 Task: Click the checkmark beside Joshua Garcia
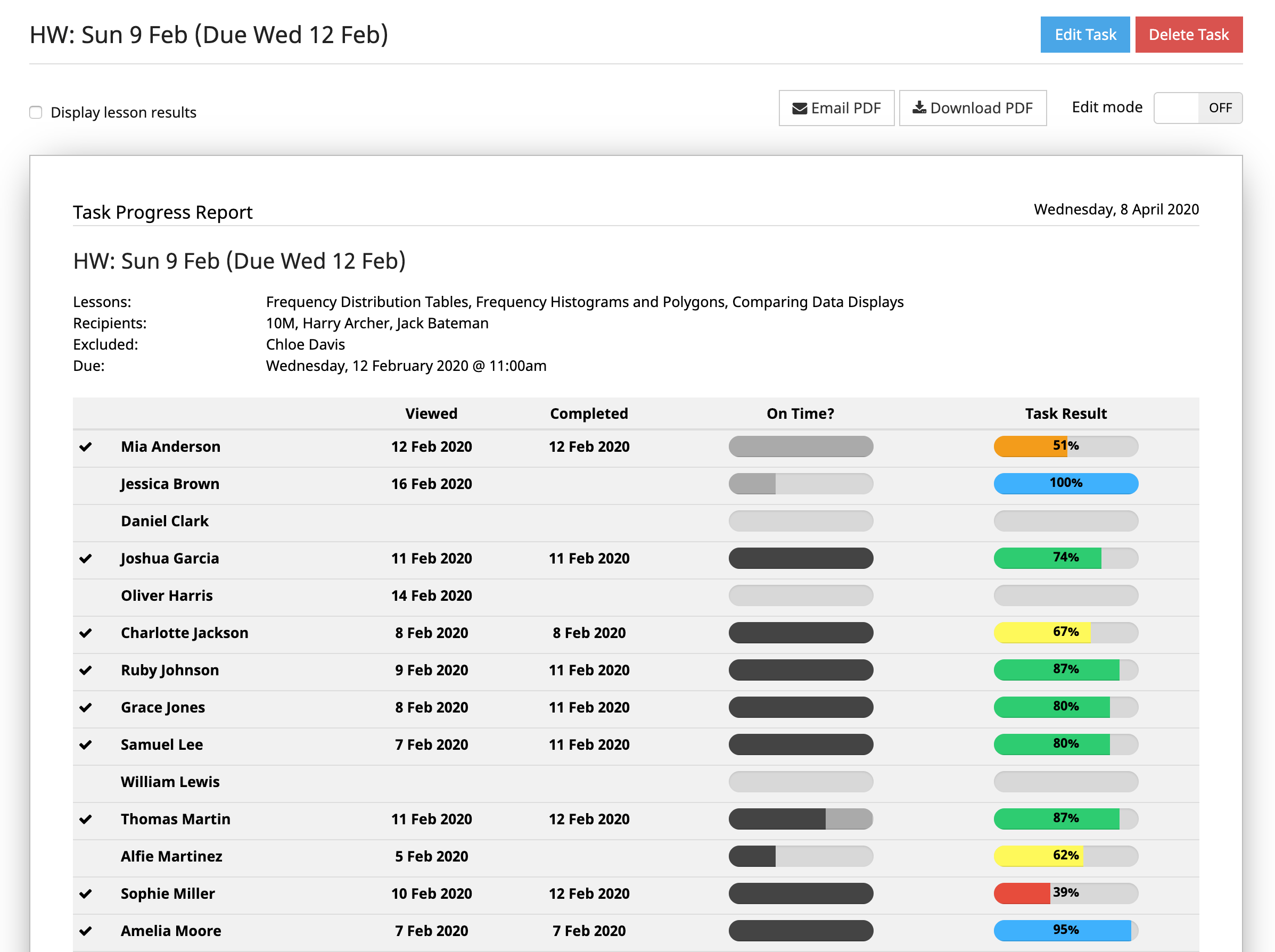click(x=86, y=558)
